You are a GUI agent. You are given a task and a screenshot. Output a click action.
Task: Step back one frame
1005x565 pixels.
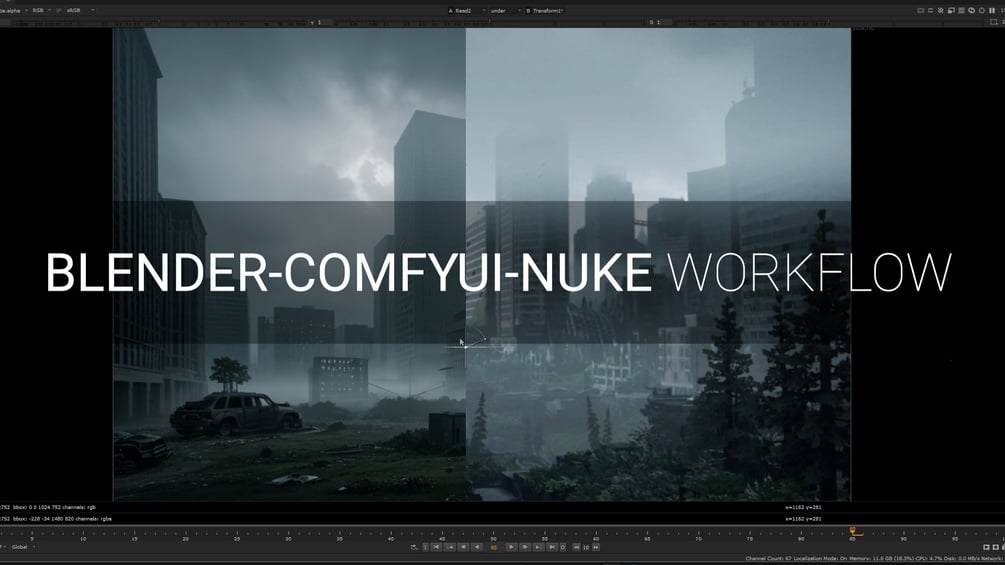(x=463, y=547)
